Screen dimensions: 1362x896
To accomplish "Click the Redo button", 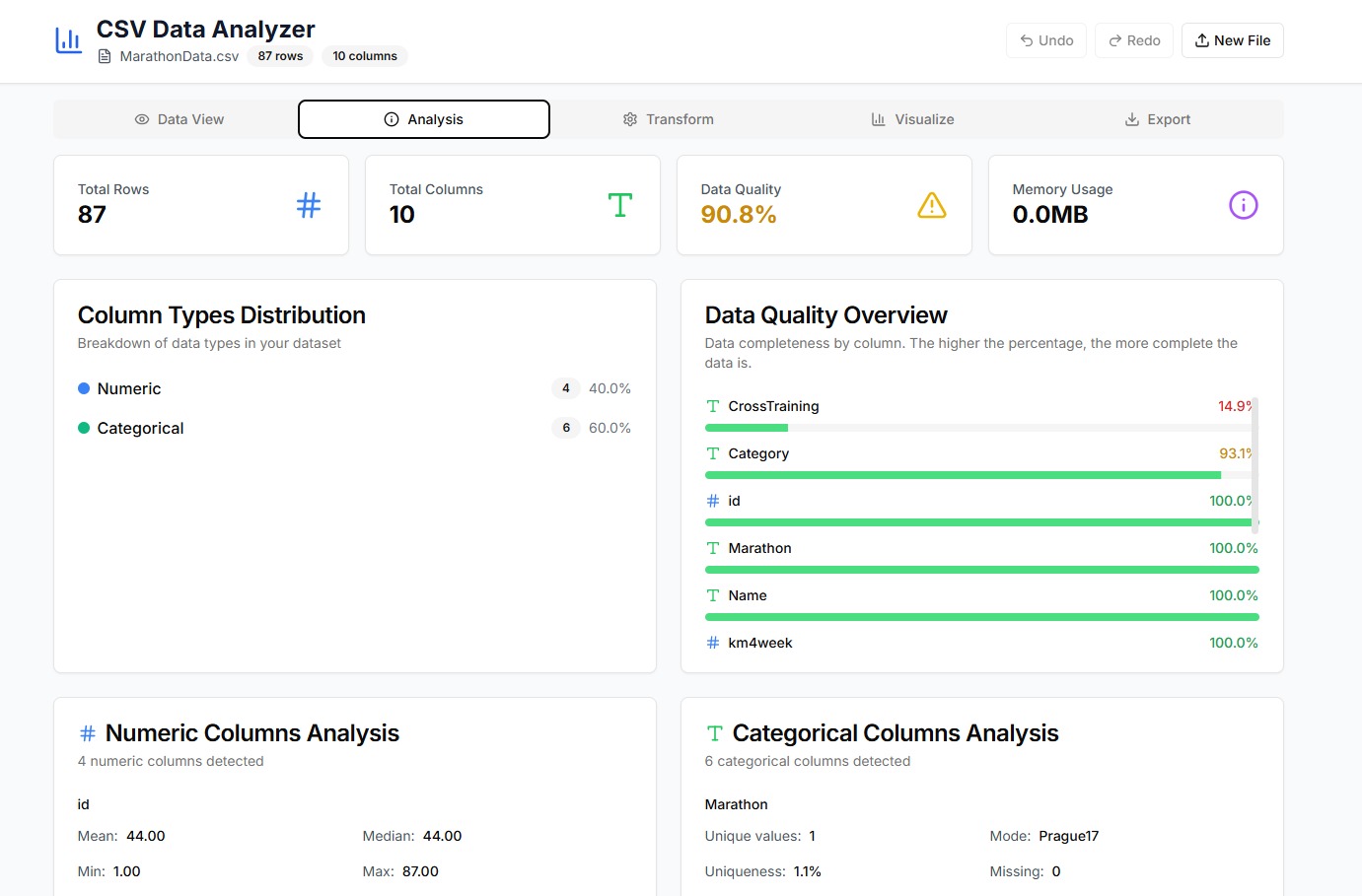I will coord(1134,40).
